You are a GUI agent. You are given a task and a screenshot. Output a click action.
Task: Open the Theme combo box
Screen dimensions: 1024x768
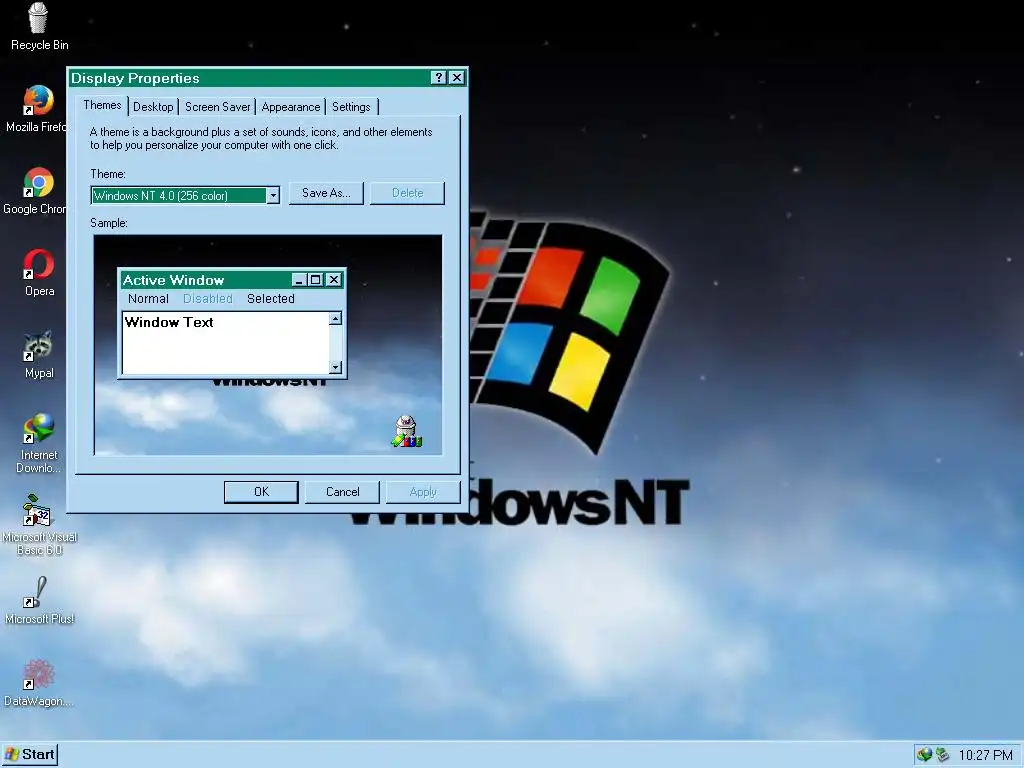tap(185, 195)
